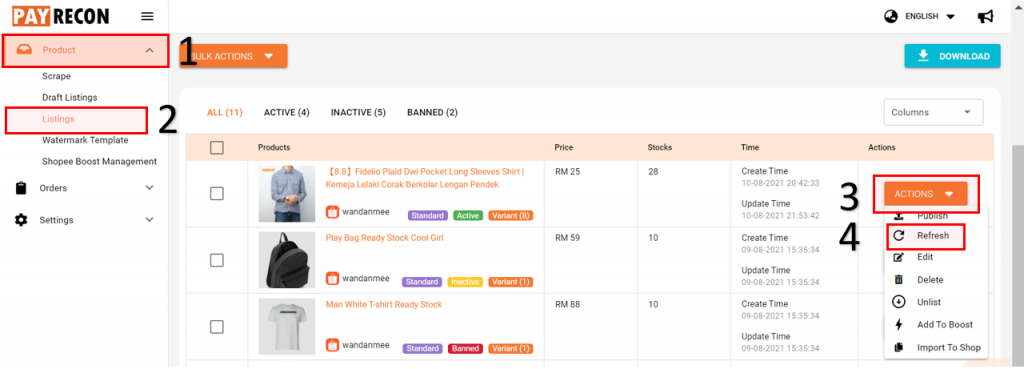Viewport: 1024px width, 369px height.
Task: Click the globe language icon
Action: point(891,16)
